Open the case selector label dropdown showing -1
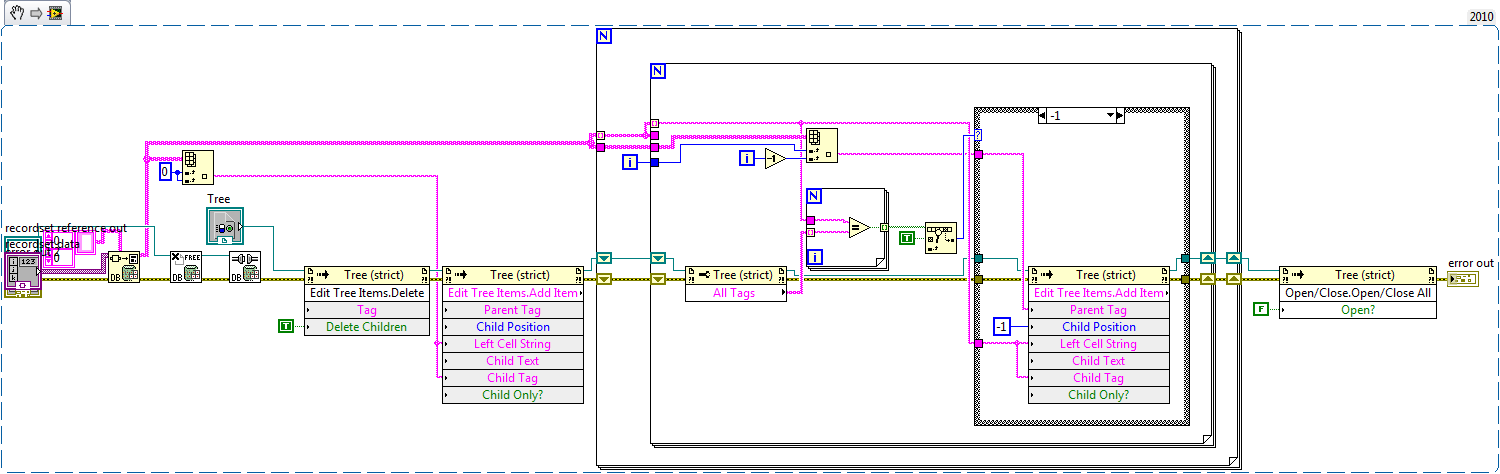 click(1081, 116)
